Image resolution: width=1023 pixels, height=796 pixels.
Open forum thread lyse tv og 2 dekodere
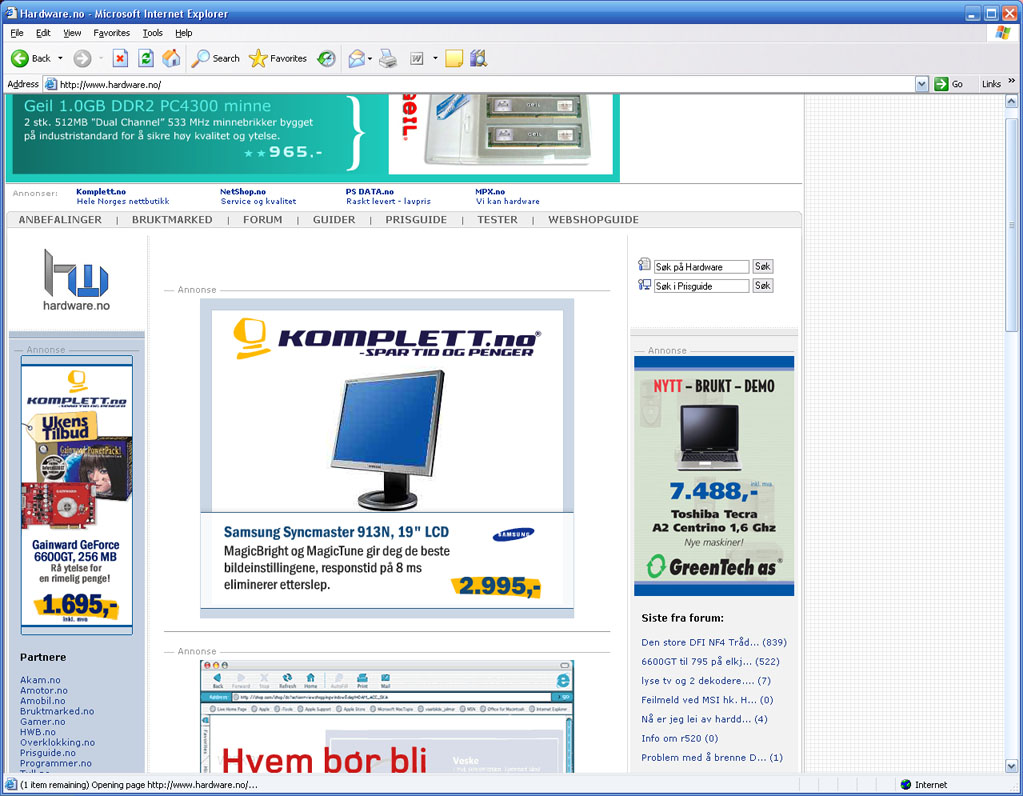pyautogui.click(x=706, y=681)
